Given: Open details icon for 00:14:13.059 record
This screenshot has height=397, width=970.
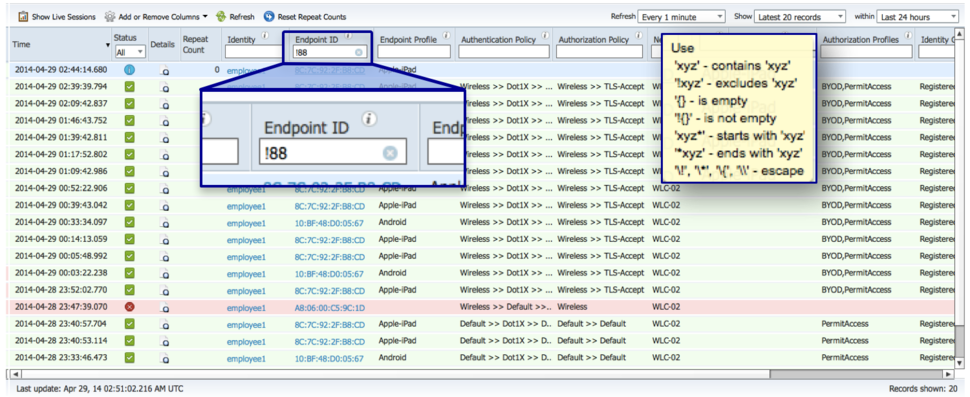Looking at the screenshot, I should click(165, 240).
